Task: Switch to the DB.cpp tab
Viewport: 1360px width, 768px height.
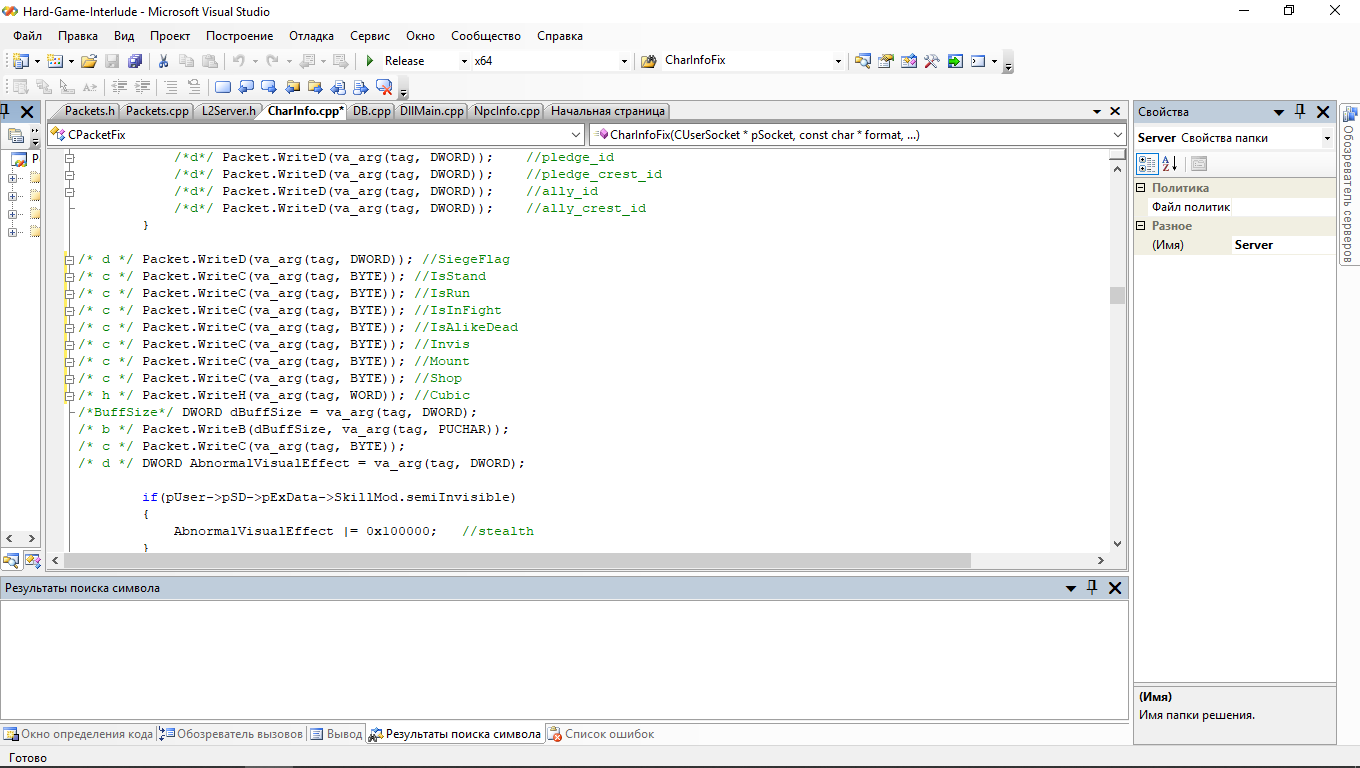Action: point(371,111)
